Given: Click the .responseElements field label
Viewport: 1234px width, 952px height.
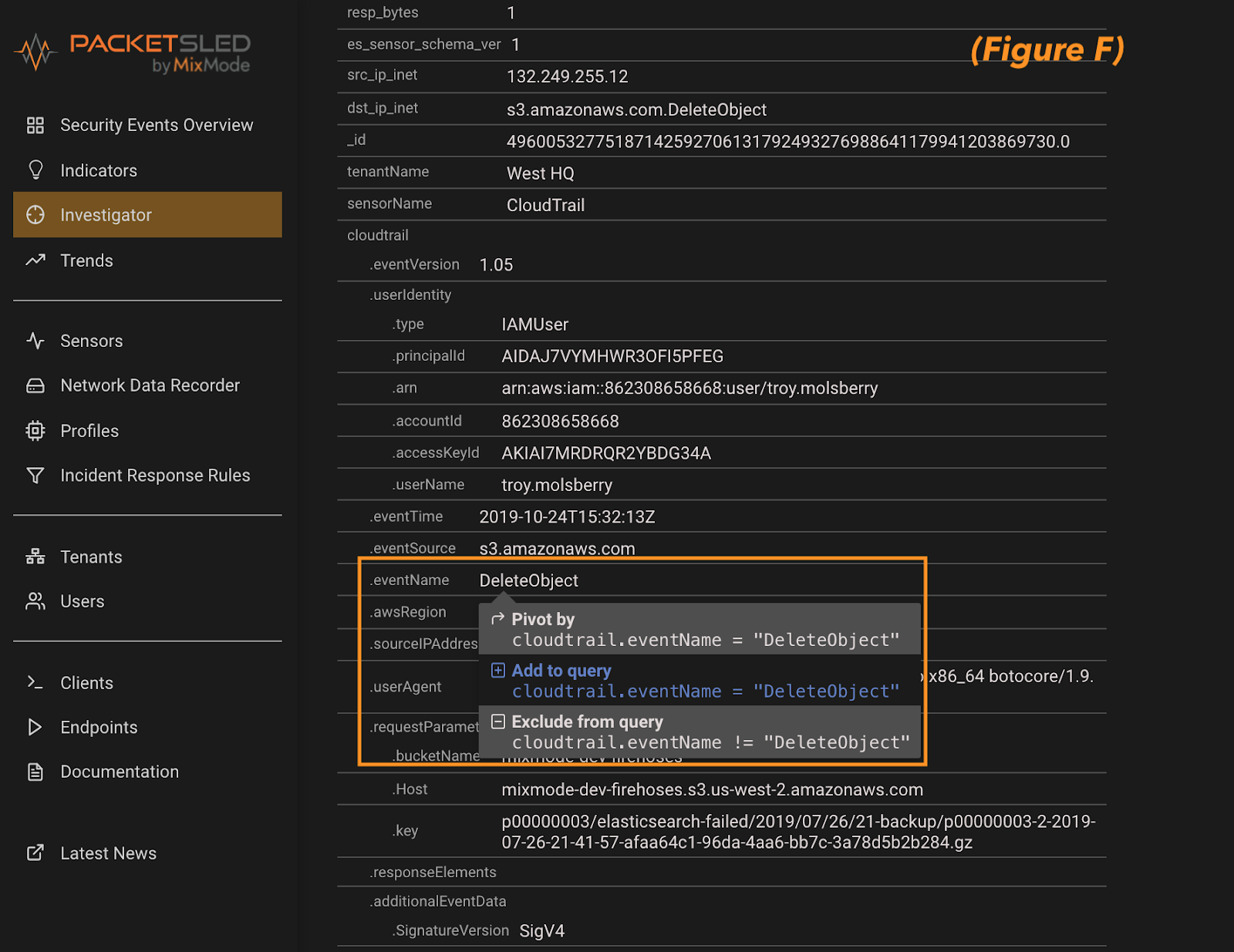Looking at the screenshot, I should point(433,872).
